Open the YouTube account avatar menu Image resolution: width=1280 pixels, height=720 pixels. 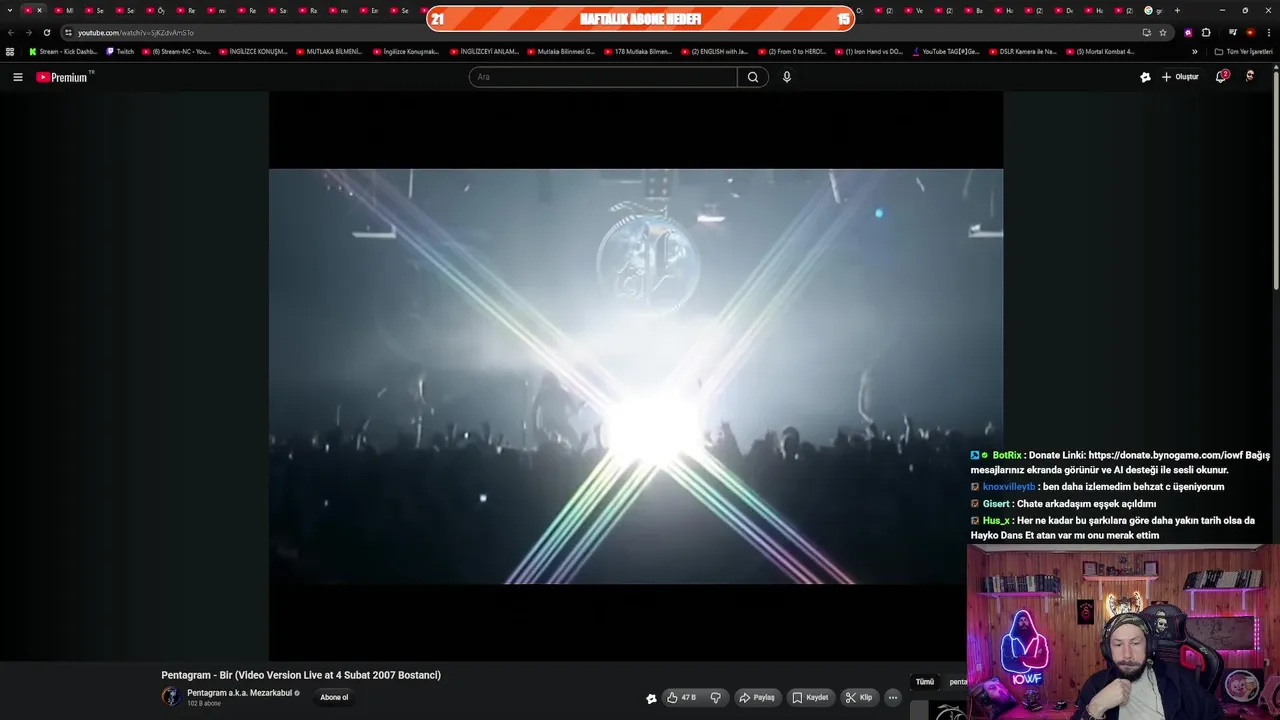pyautogui.click(x=1250, y=77)
